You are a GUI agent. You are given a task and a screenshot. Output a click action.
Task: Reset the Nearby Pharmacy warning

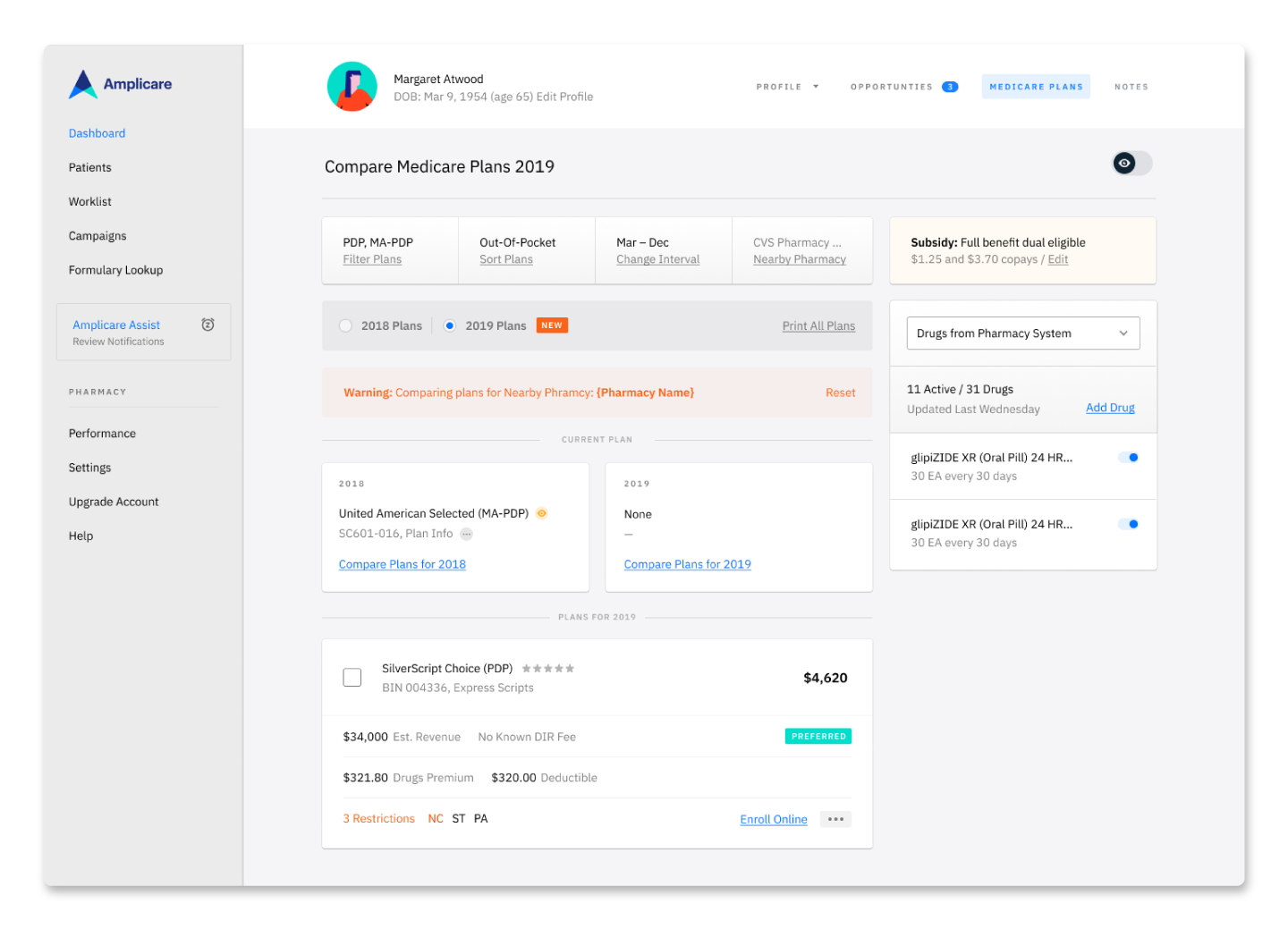coord(841,393)
